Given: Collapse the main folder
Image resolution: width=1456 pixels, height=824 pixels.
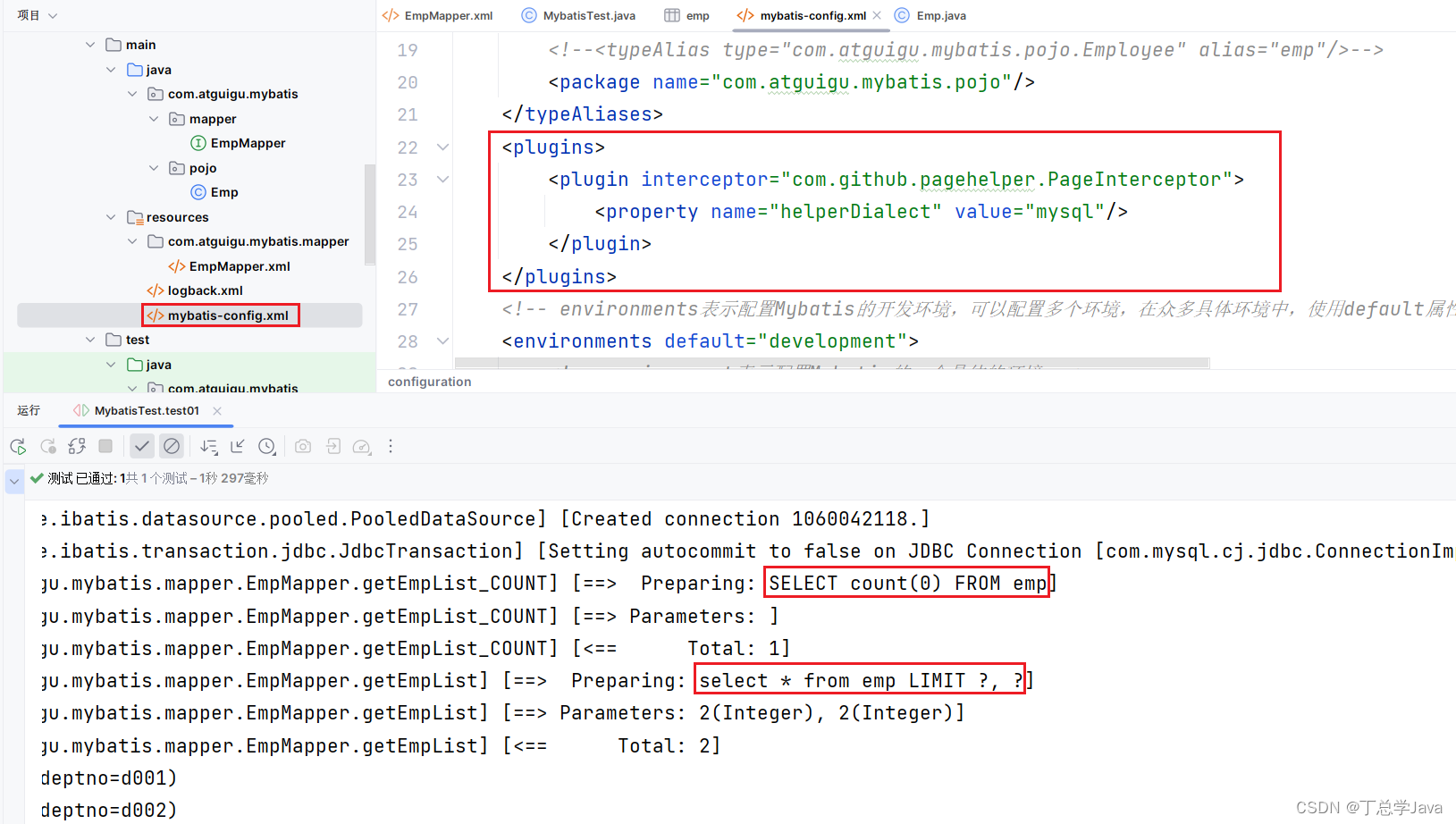Looking at the screenshot, I should point(90,45).
